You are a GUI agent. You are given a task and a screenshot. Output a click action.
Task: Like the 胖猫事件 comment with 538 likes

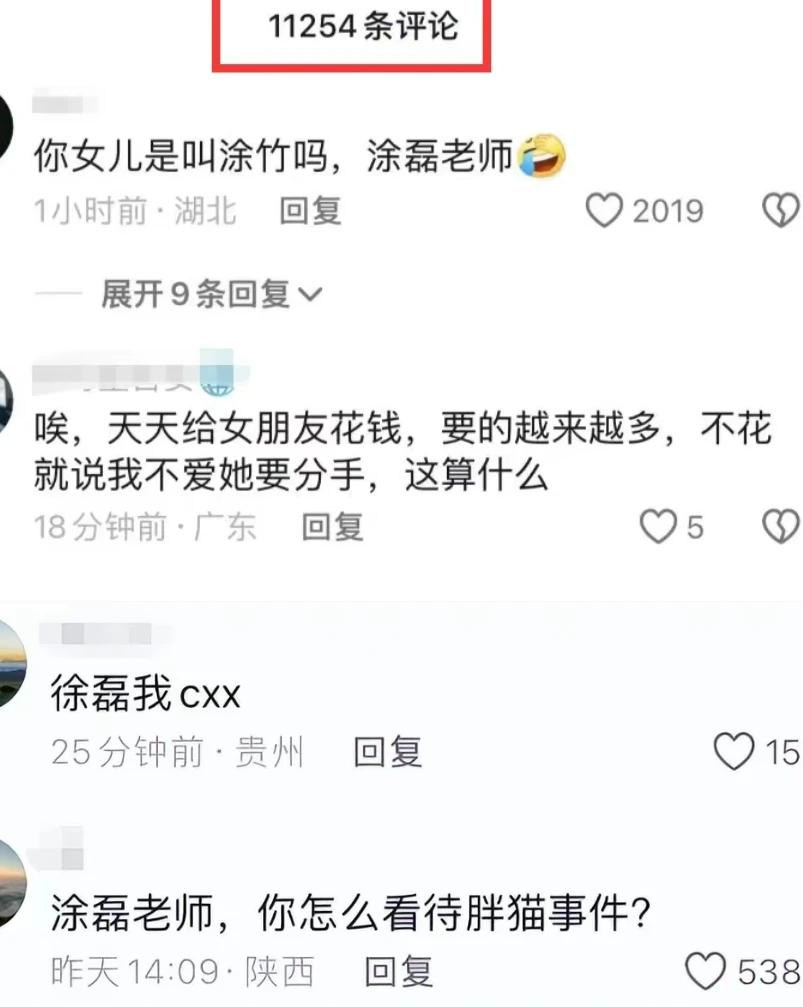pyautogui.click(x=705, y=970)
